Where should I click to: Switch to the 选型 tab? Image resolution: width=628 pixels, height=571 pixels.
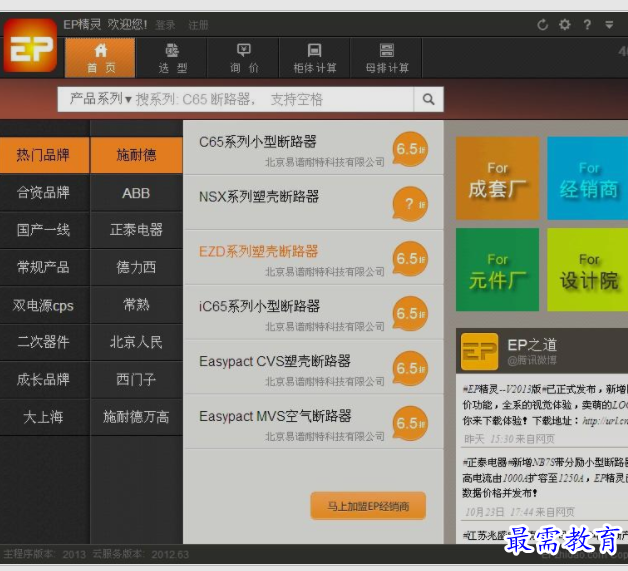(x=173, y=58)
